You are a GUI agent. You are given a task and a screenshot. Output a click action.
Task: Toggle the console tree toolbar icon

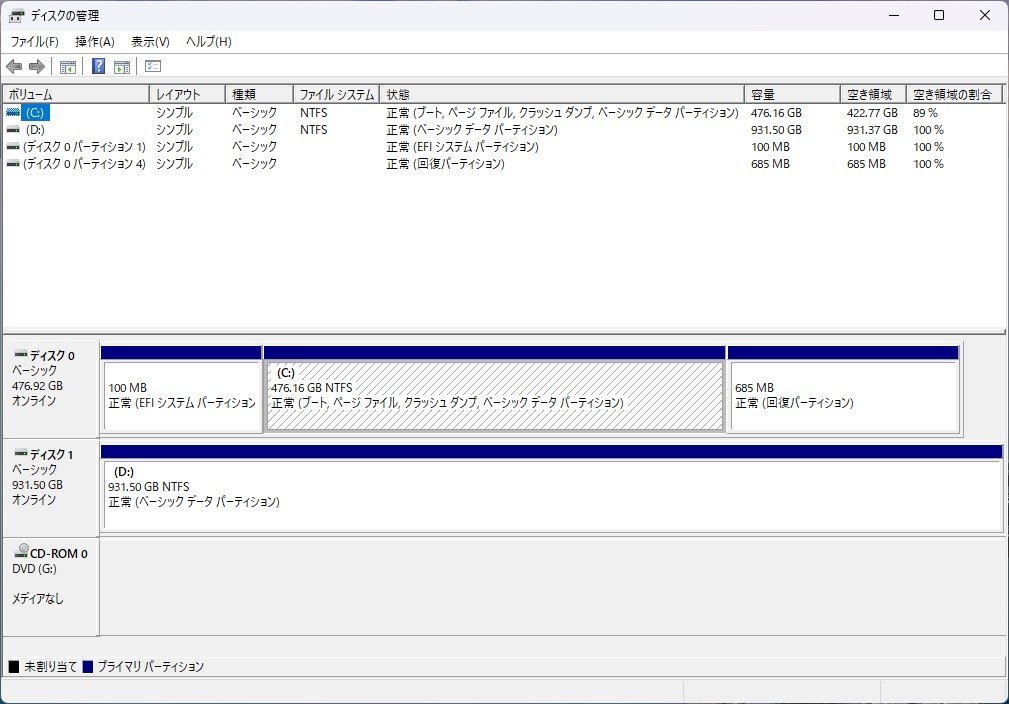68,66
